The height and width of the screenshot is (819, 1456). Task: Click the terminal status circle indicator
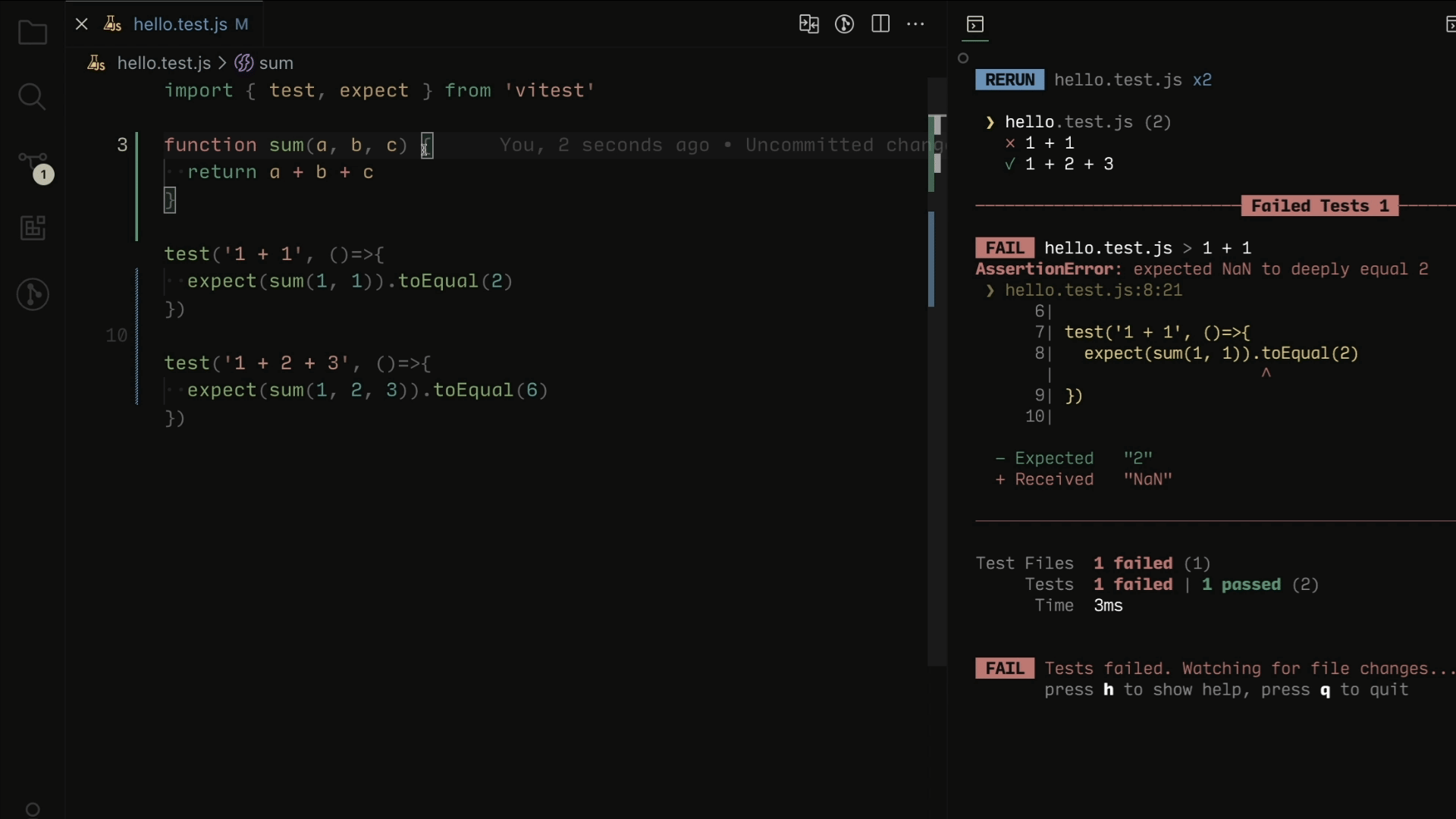(x=963, y=58)
